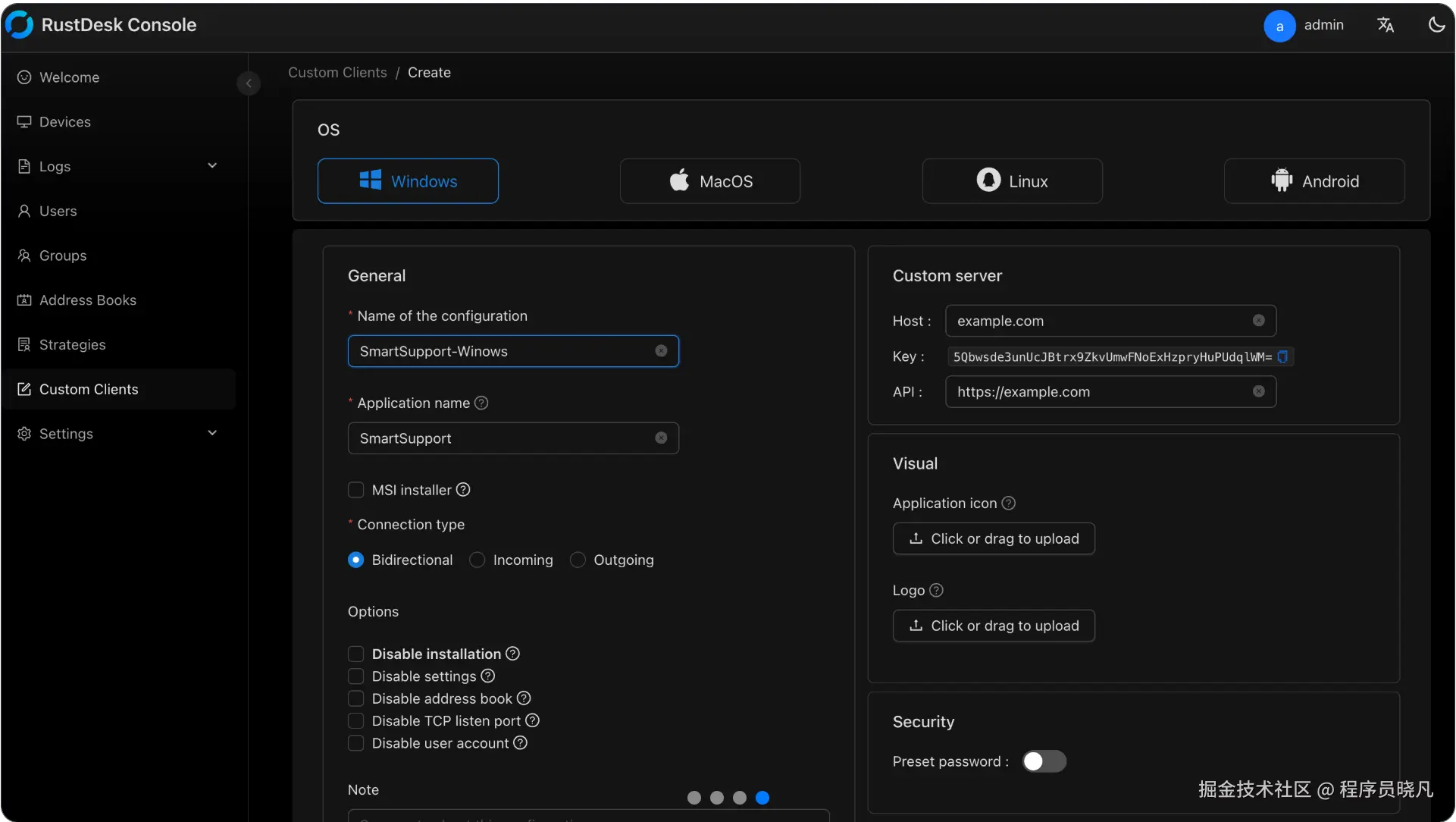Viewport: 1456px width, 822px height.
Task: Clear the Application name field
Action: [x=661, y=438]
